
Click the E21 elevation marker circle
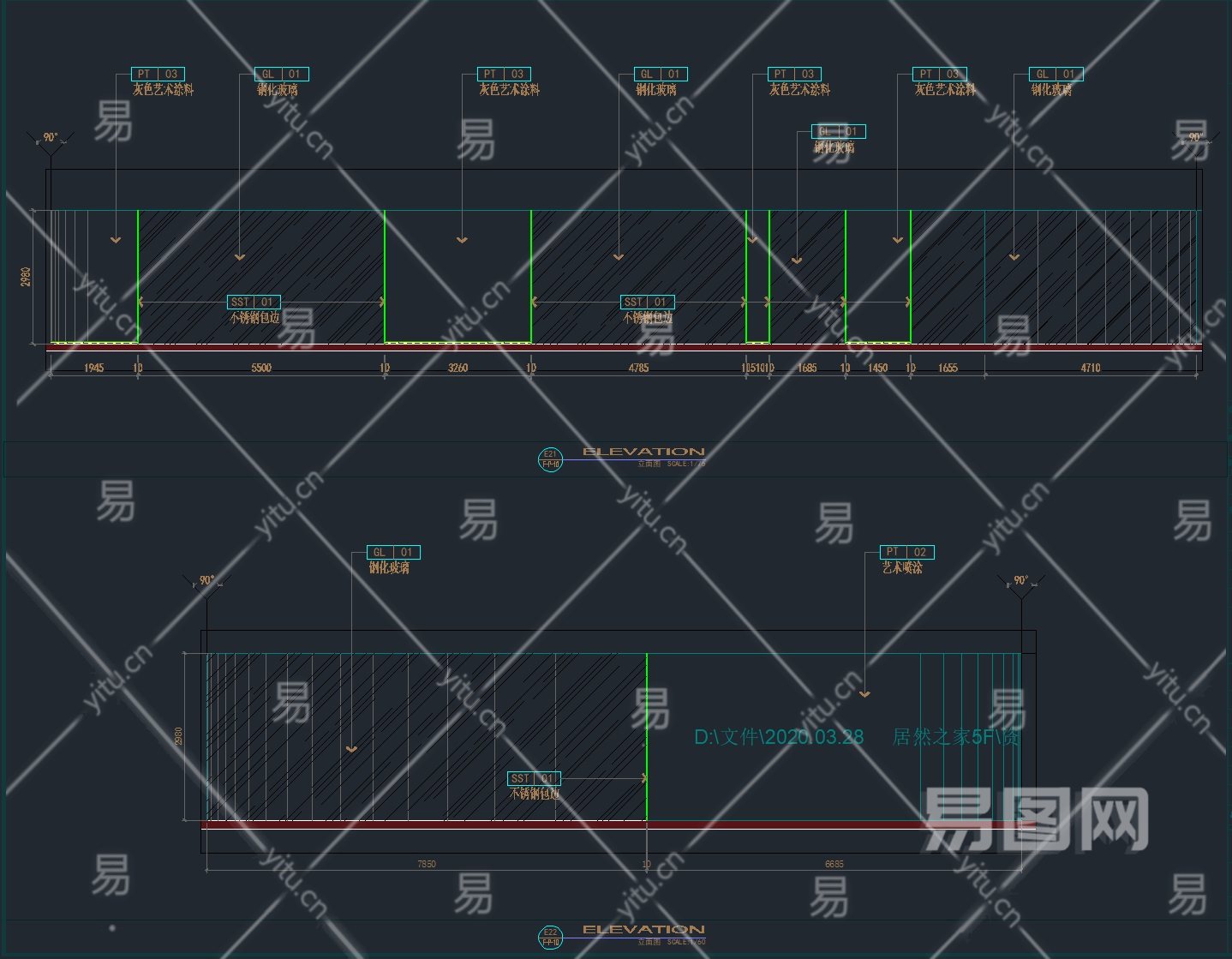[550, 459]
